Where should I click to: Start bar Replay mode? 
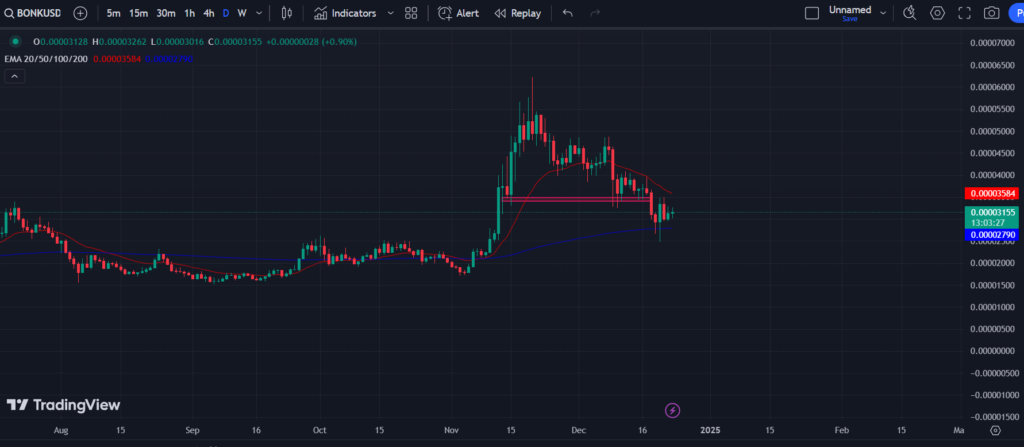click(x=518, y=13)
